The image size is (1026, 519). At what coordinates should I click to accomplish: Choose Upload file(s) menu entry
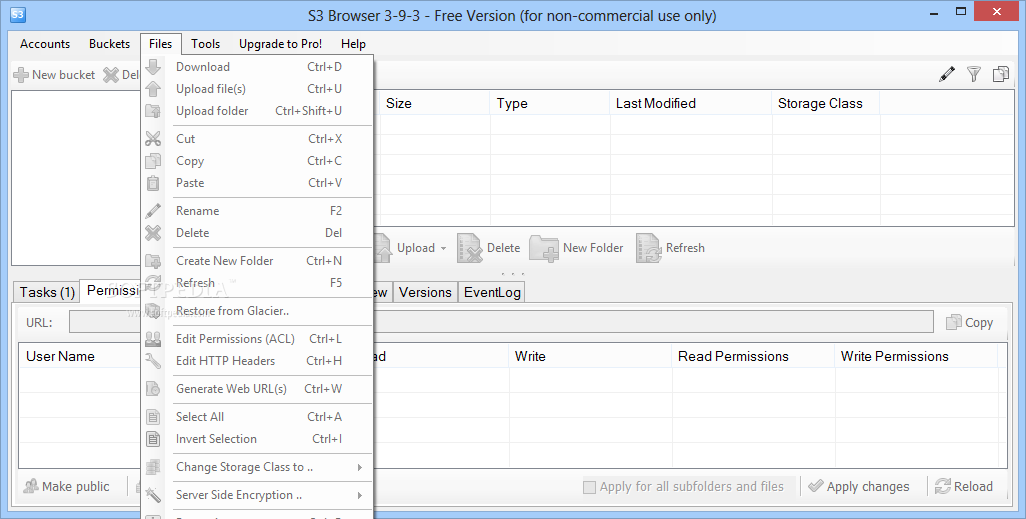click(257, 89)
